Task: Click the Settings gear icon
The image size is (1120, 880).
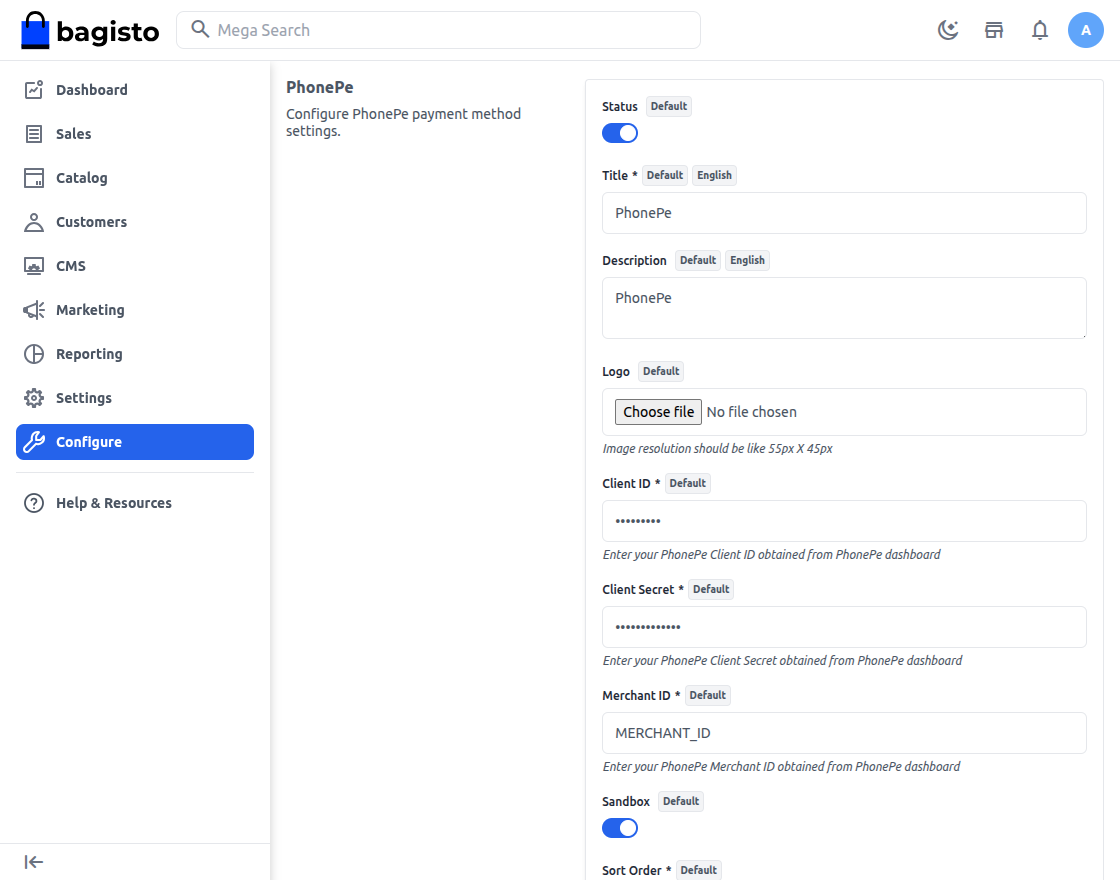Action: click(x=34, y=398)
